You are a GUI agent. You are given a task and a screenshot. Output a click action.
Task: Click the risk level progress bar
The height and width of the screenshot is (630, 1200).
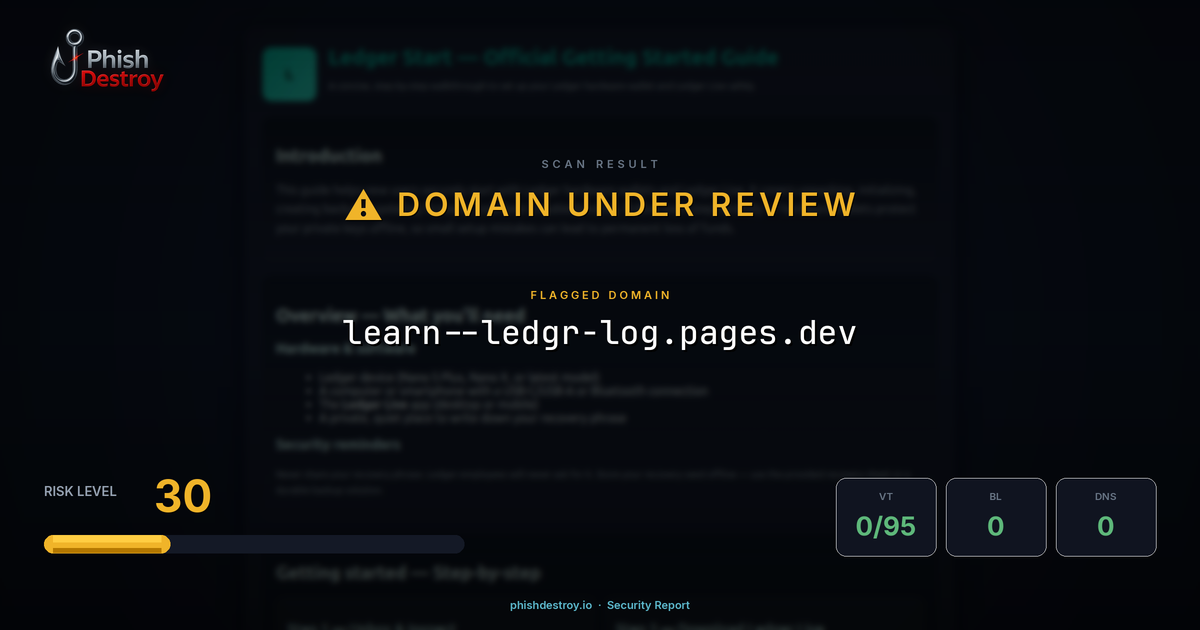pos(253,543)
